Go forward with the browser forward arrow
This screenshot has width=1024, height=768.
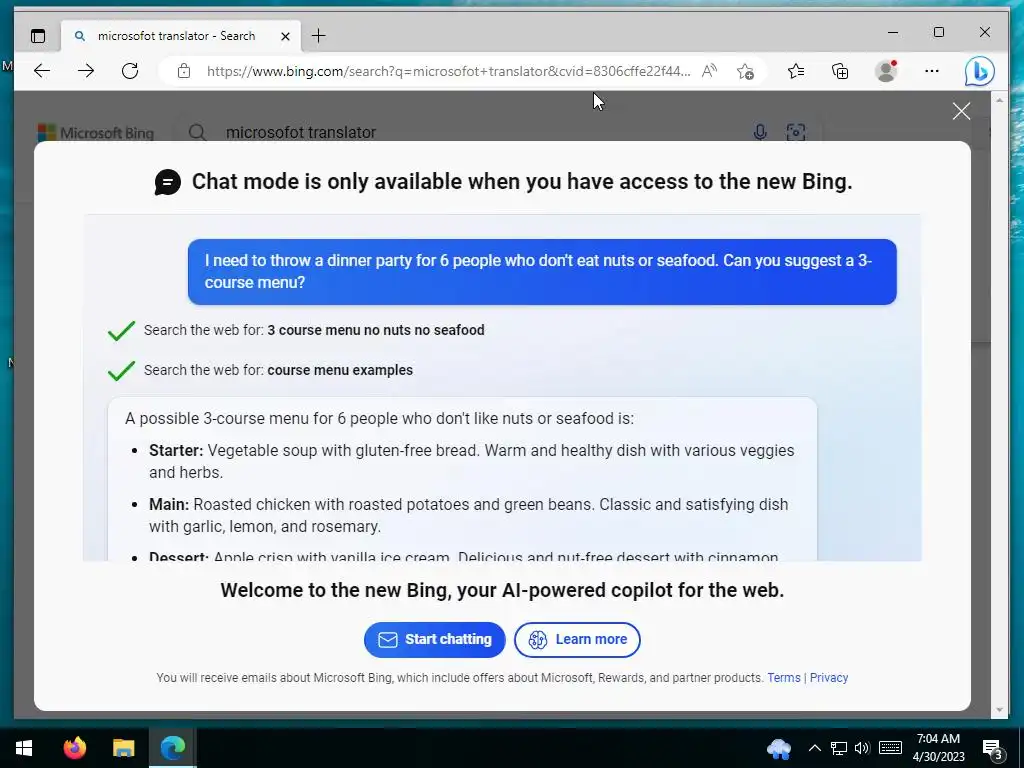click(x=86, y=71)
